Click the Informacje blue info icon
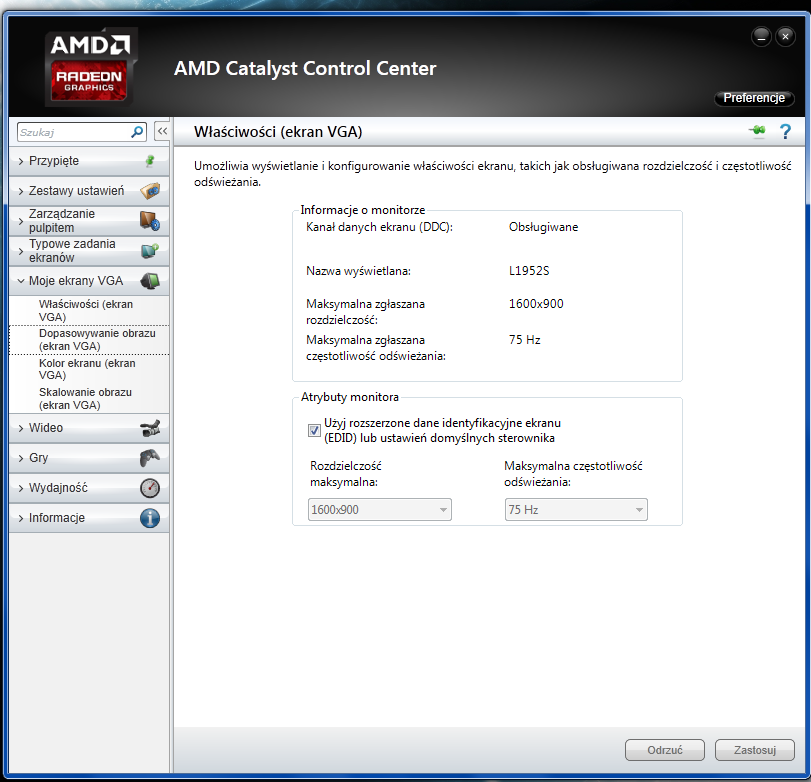Screen dimensions: 811x782 click(x=150, y=518)
